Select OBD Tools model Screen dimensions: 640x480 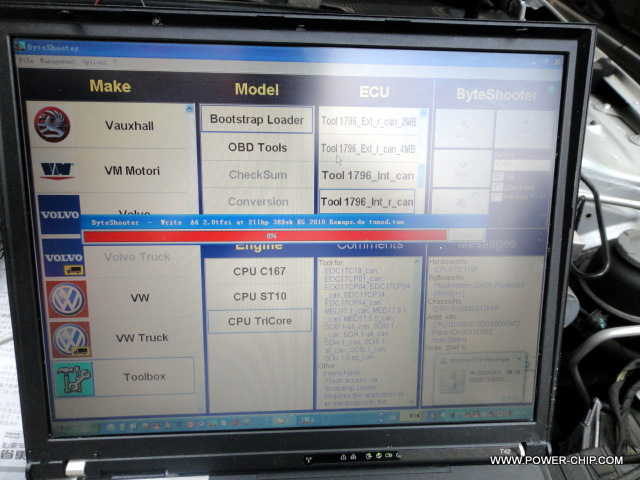(x=258, y=147)
